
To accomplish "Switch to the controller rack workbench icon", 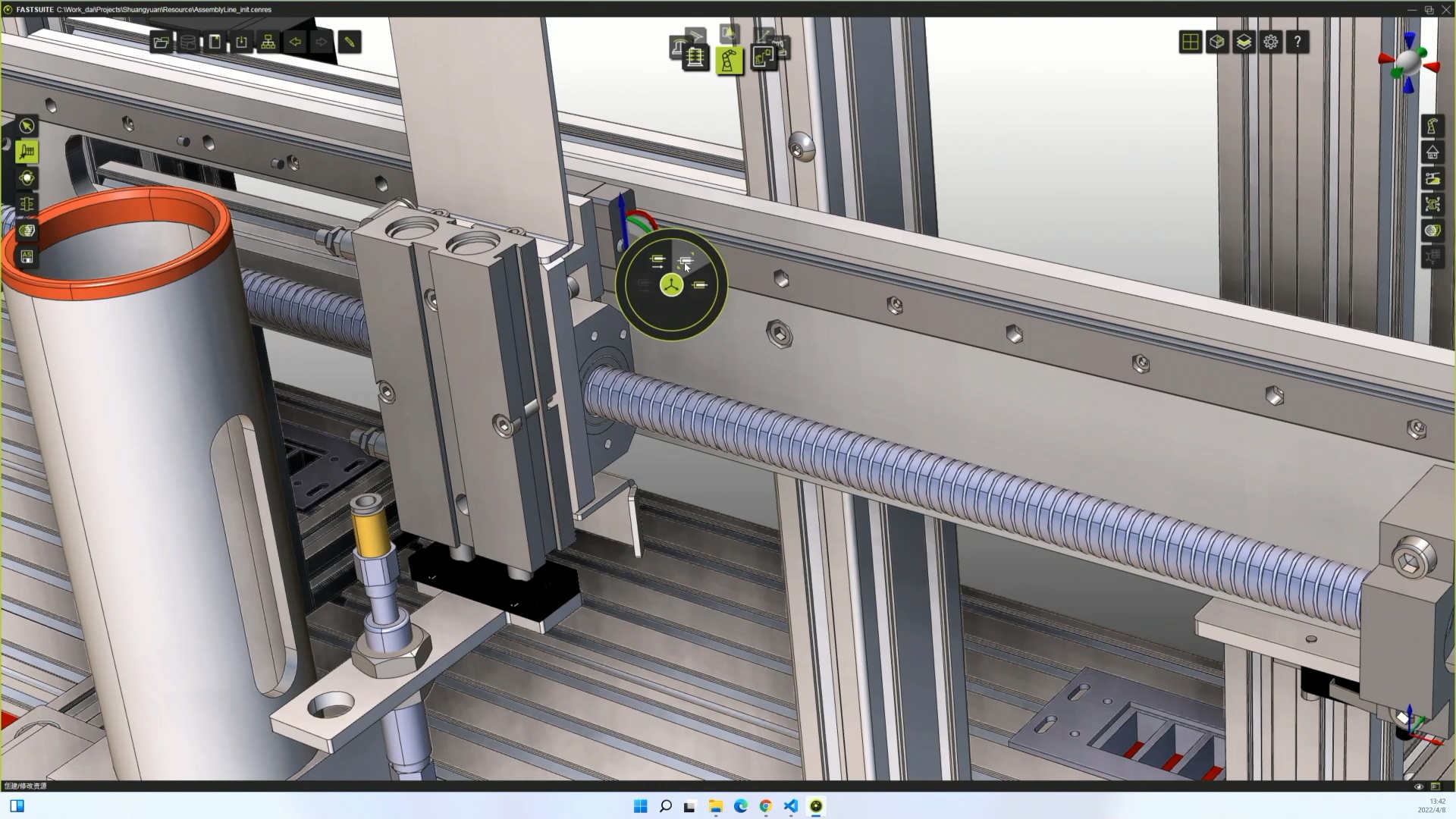I will point(695,58).
